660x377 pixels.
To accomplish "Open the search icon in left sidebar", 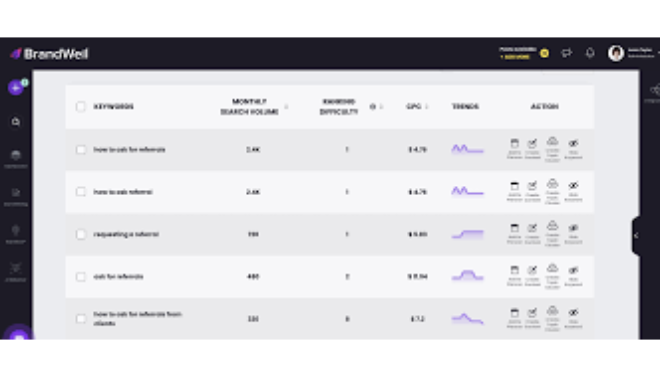I will click(16, 122).
